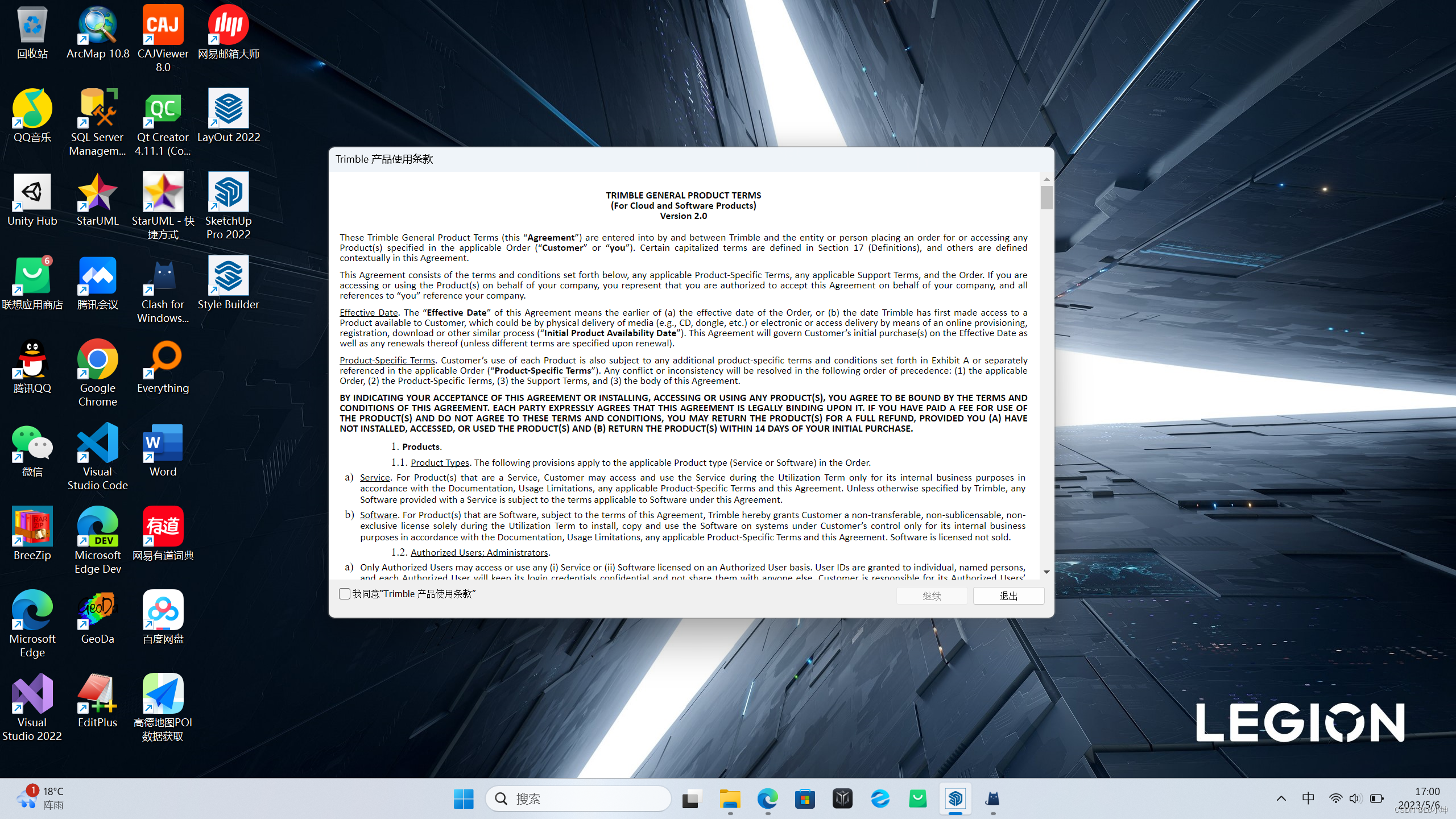The image size is (1456, 819).
Task: Select the 网易邮箱大师 desktop icon
Action: (229, 33)
